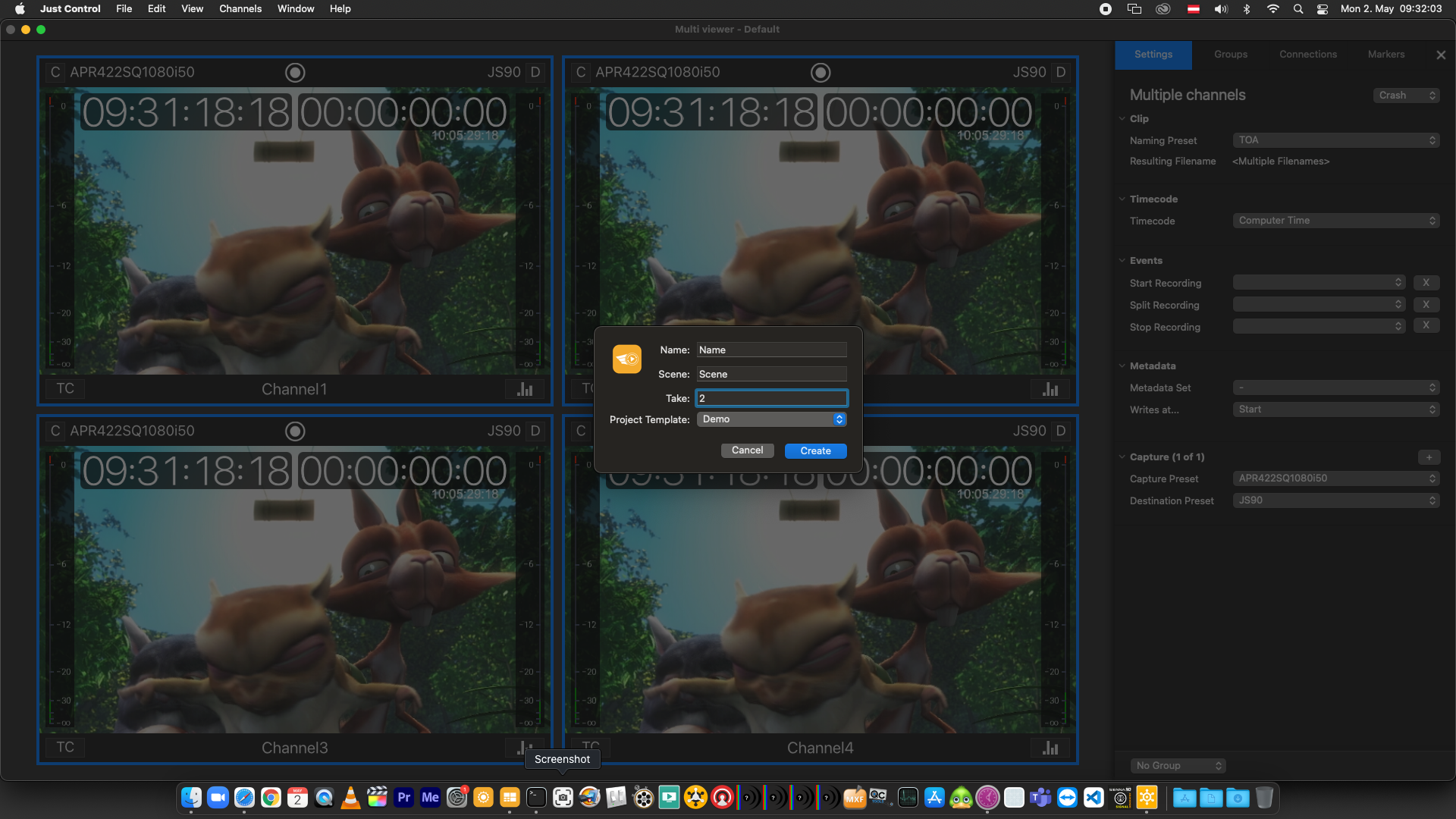Toggle the D button on Channel3
Viewport: 1456px width, 819px height.
pyautogui.click(x=535, y=431)
